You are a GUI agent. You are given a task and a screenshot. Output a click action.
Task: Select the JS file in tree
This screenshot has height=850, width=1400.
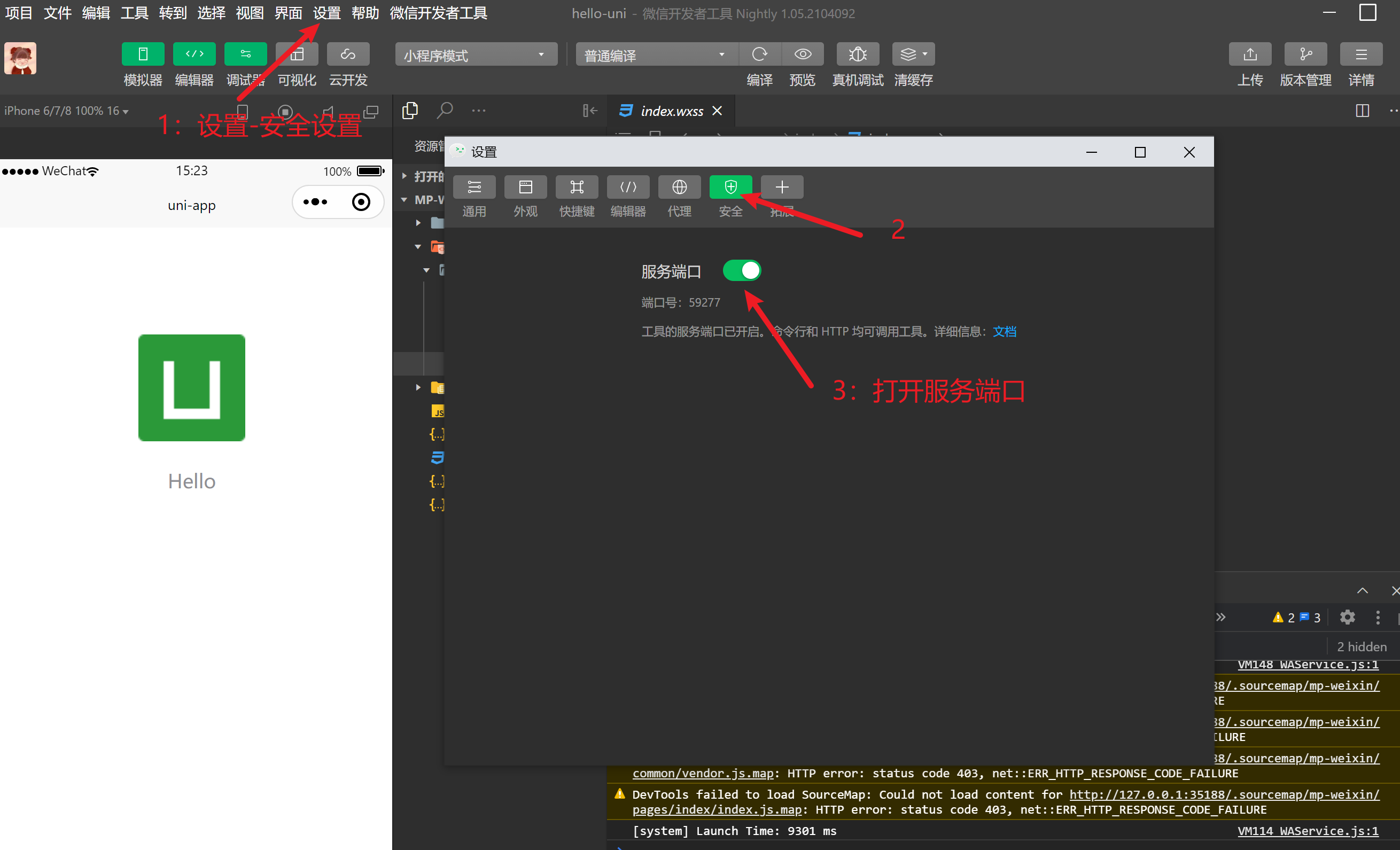tap(437, 411)
